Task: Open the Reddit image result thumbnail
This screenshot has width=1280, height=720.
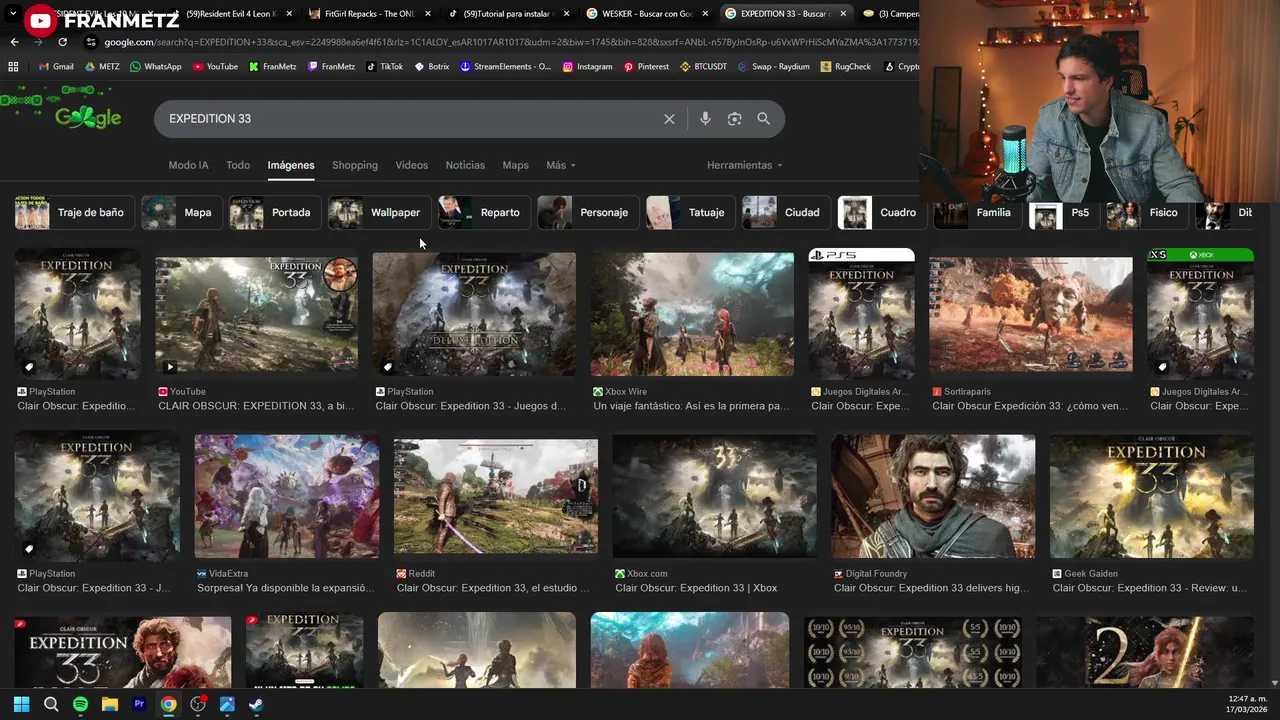Action: [496, 496]
